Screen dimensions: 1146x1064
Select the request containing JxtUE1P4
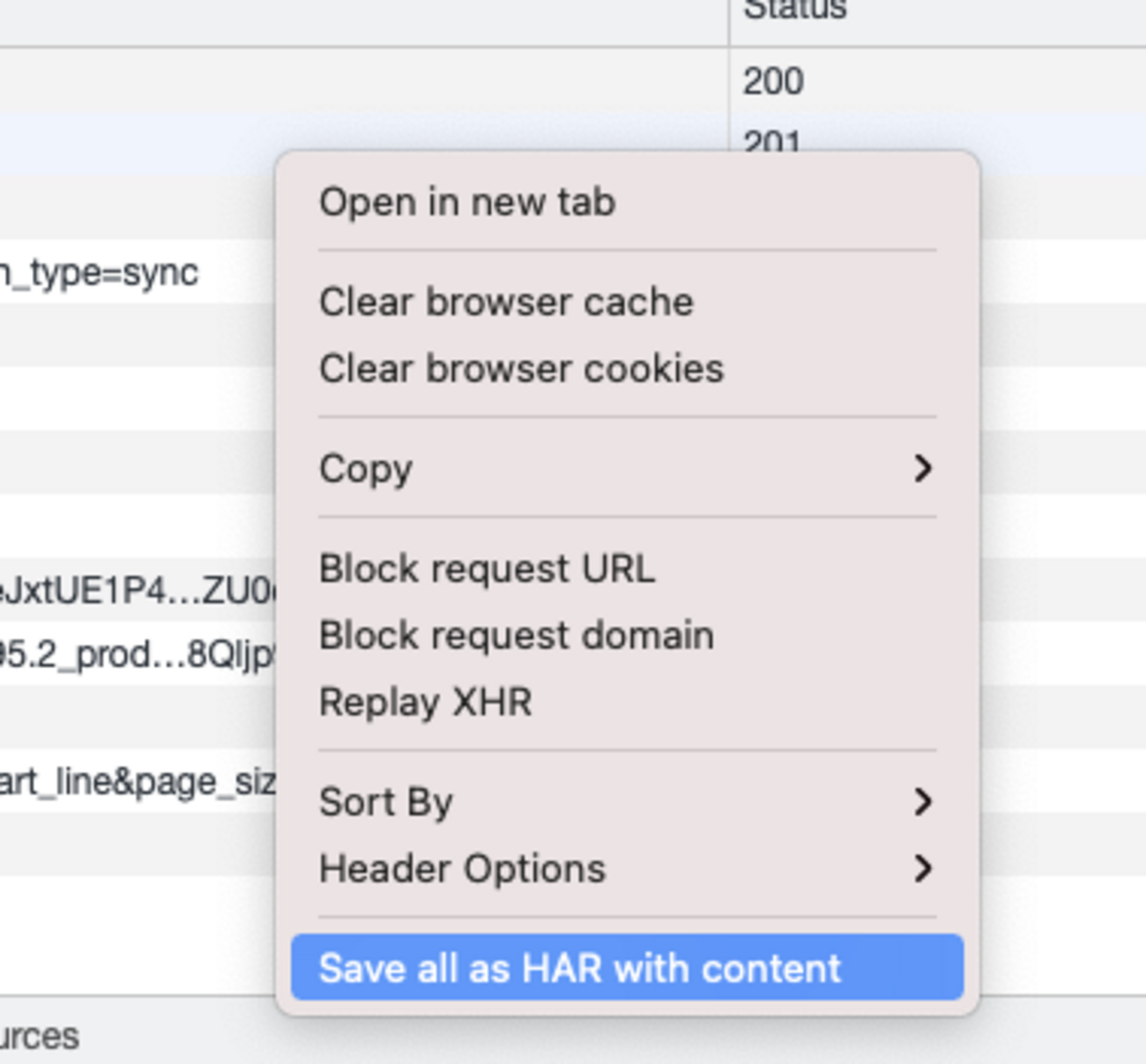click(138, 590)
